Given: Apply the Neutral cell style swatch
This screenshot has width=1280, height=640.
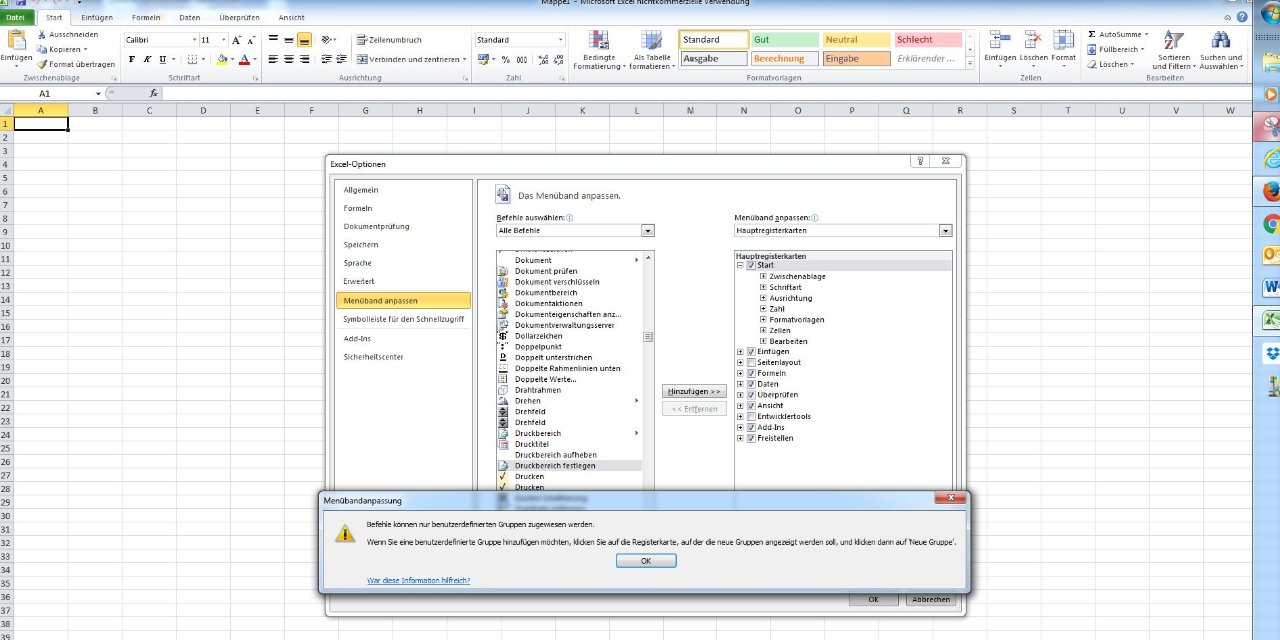Looking at the screenshot, I should pyautogui.click(x=856, y=40).
